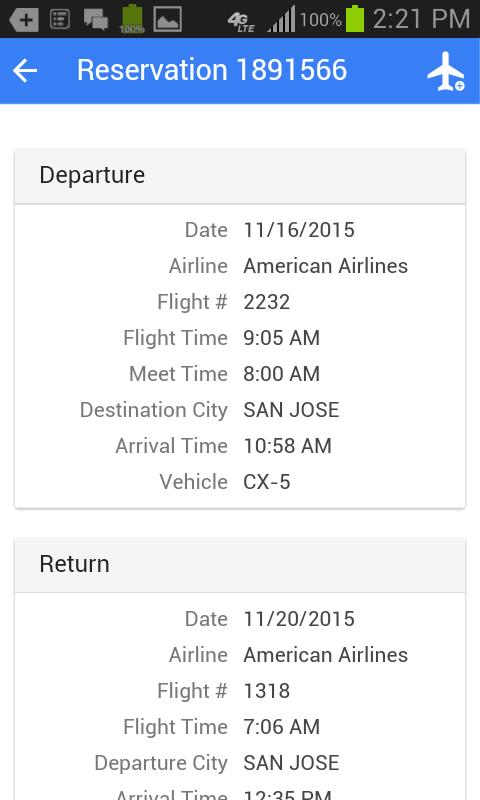Tap return flight number 1318
This screenshot has height=800, width=480.
click(x=267, y=691)
